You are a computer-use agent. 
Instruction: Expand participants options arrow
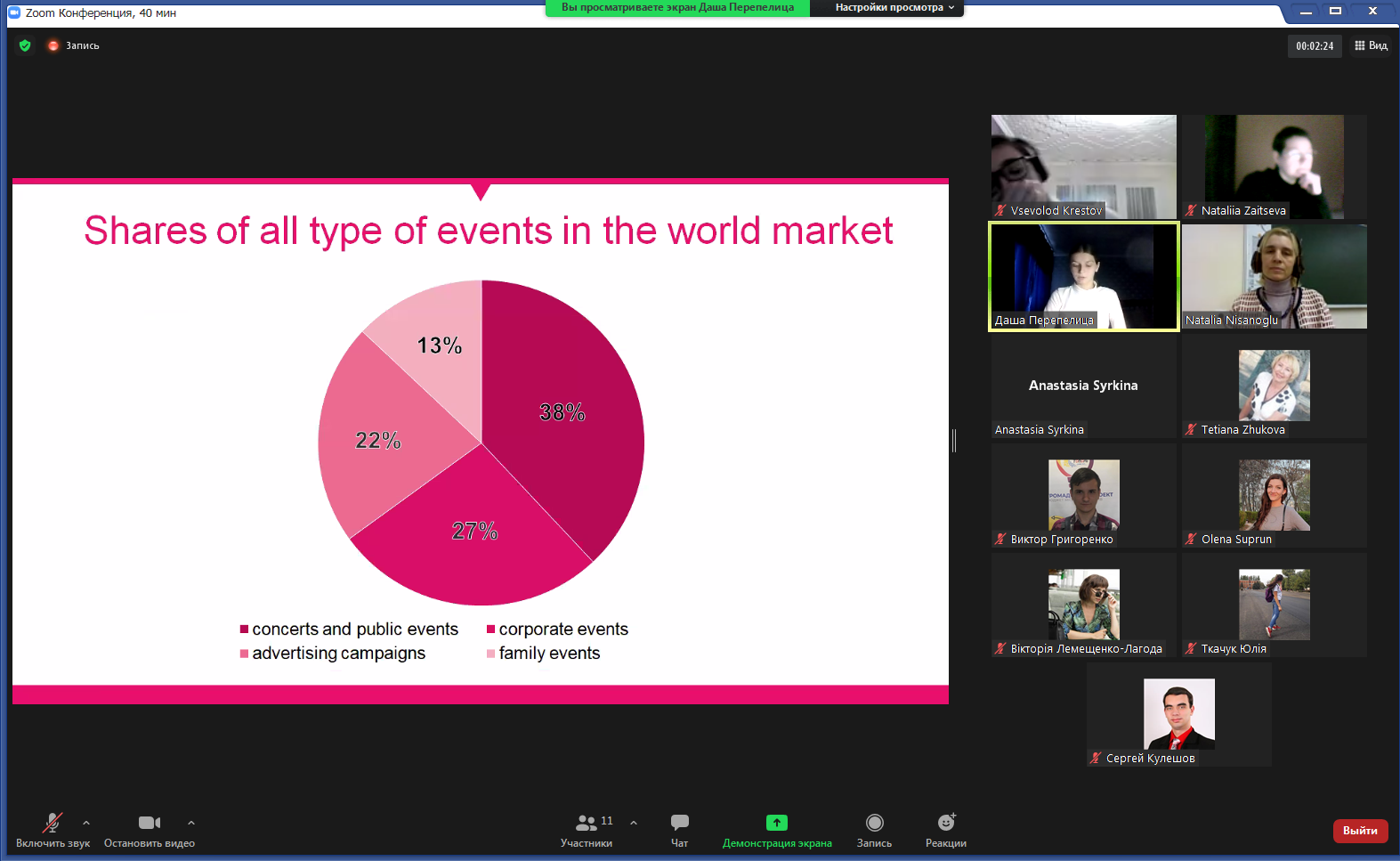click(634, 823)
